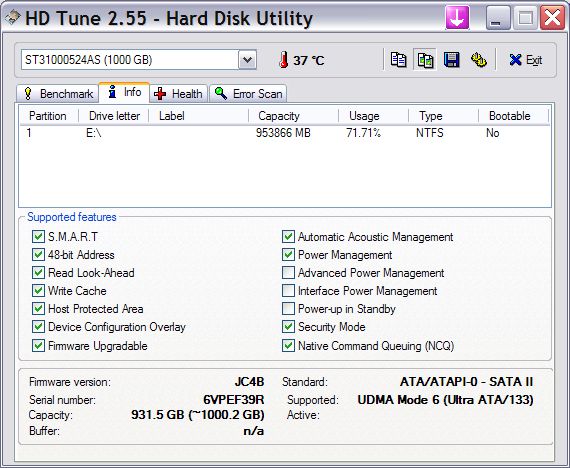Click the copy screenshot to clipboard icon

[x=425, y=60]
